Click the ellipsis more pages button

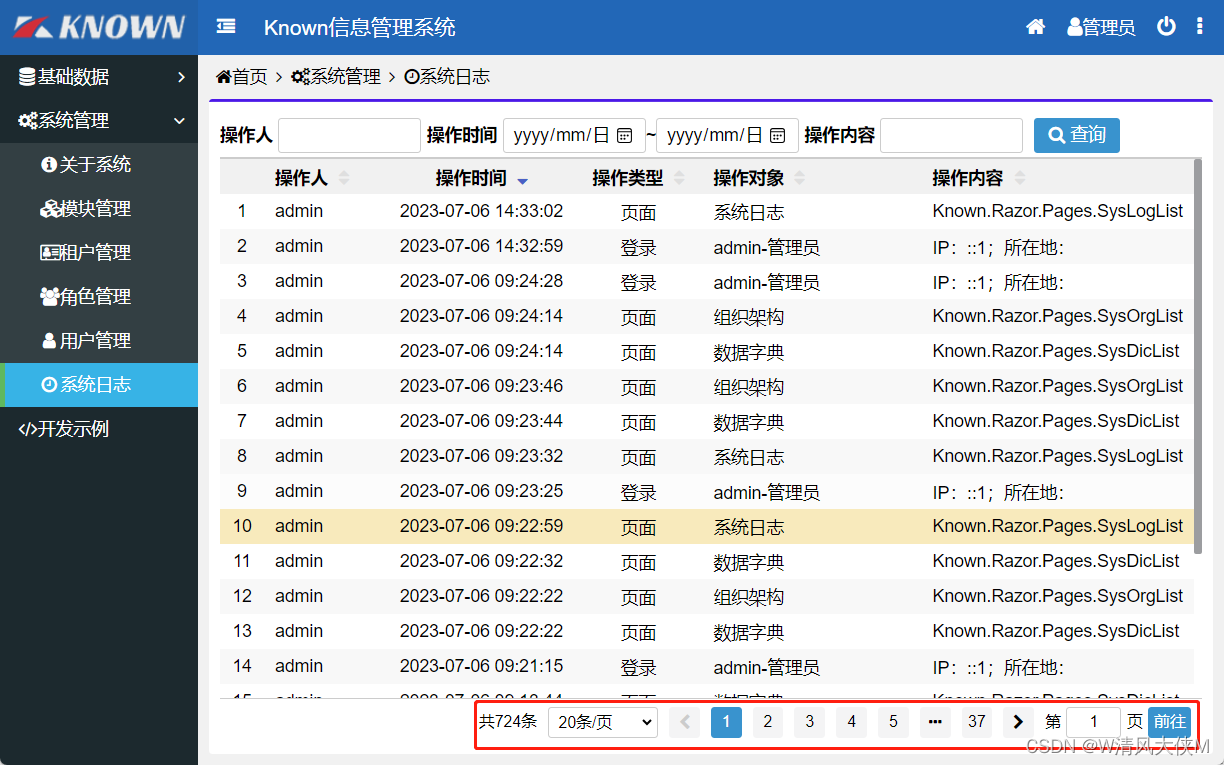point(935,722)
